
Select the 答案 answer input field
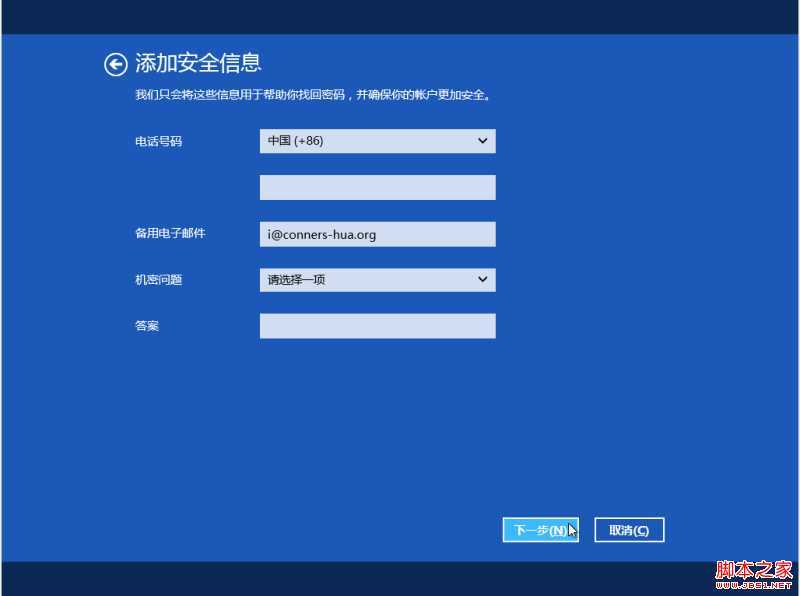point(377,325)
